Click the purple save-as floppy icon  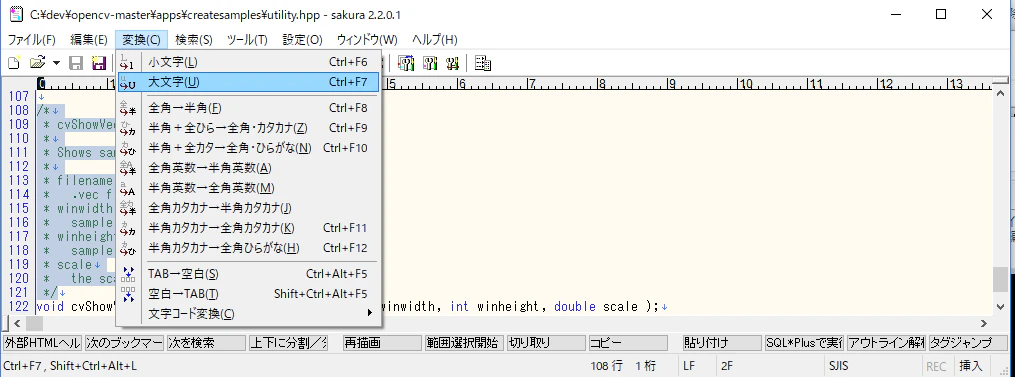(x=99, y=63)
